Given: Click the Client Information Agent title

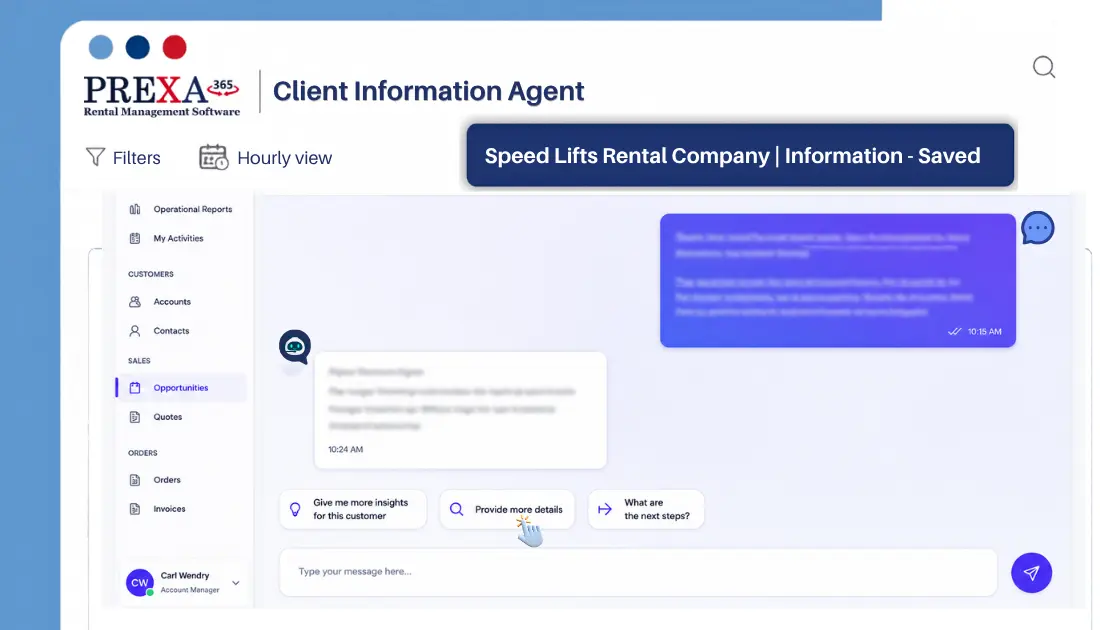Looking at the screenshot, I should pos(429,91).
